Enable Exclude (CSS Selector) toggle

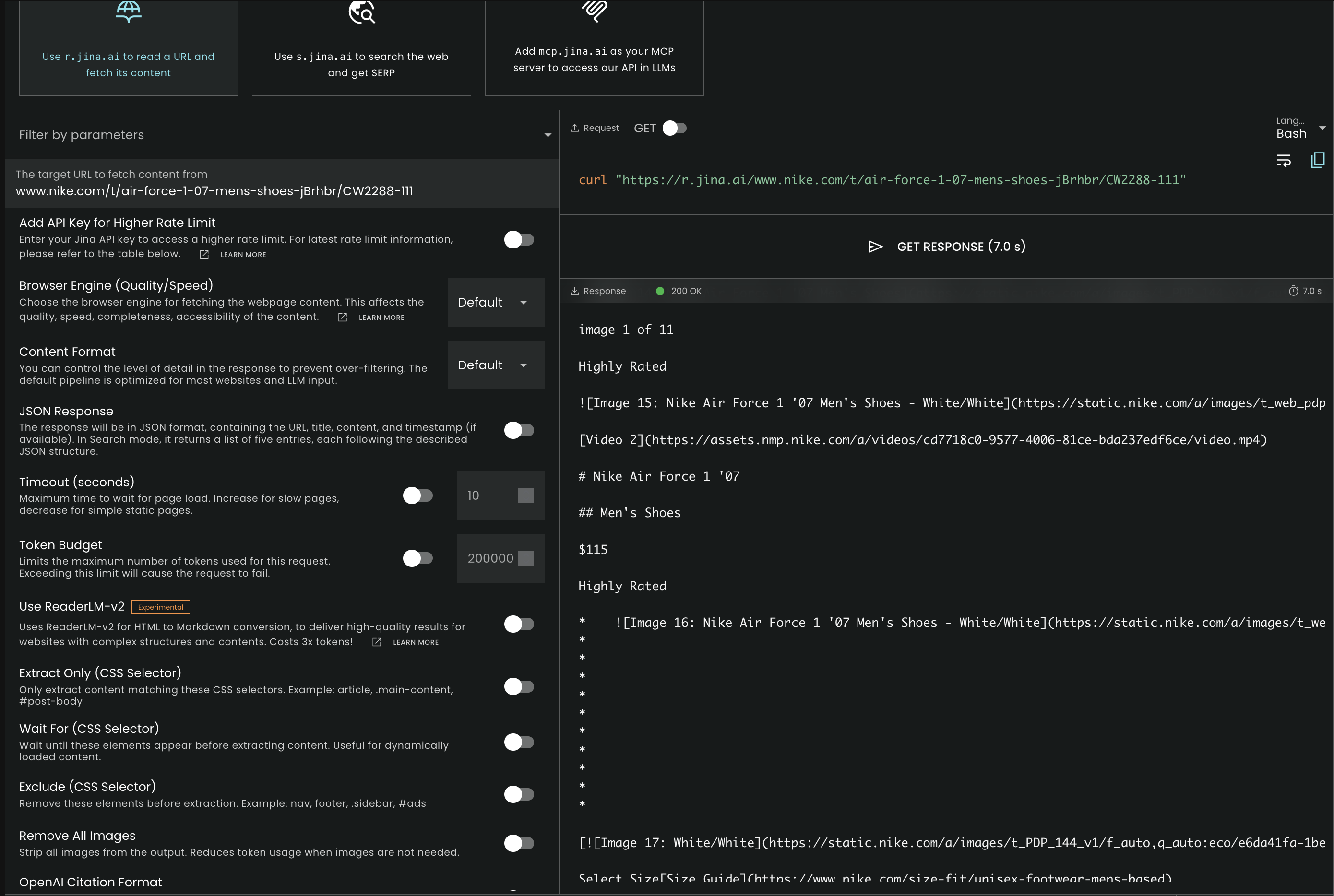[519, 794]
